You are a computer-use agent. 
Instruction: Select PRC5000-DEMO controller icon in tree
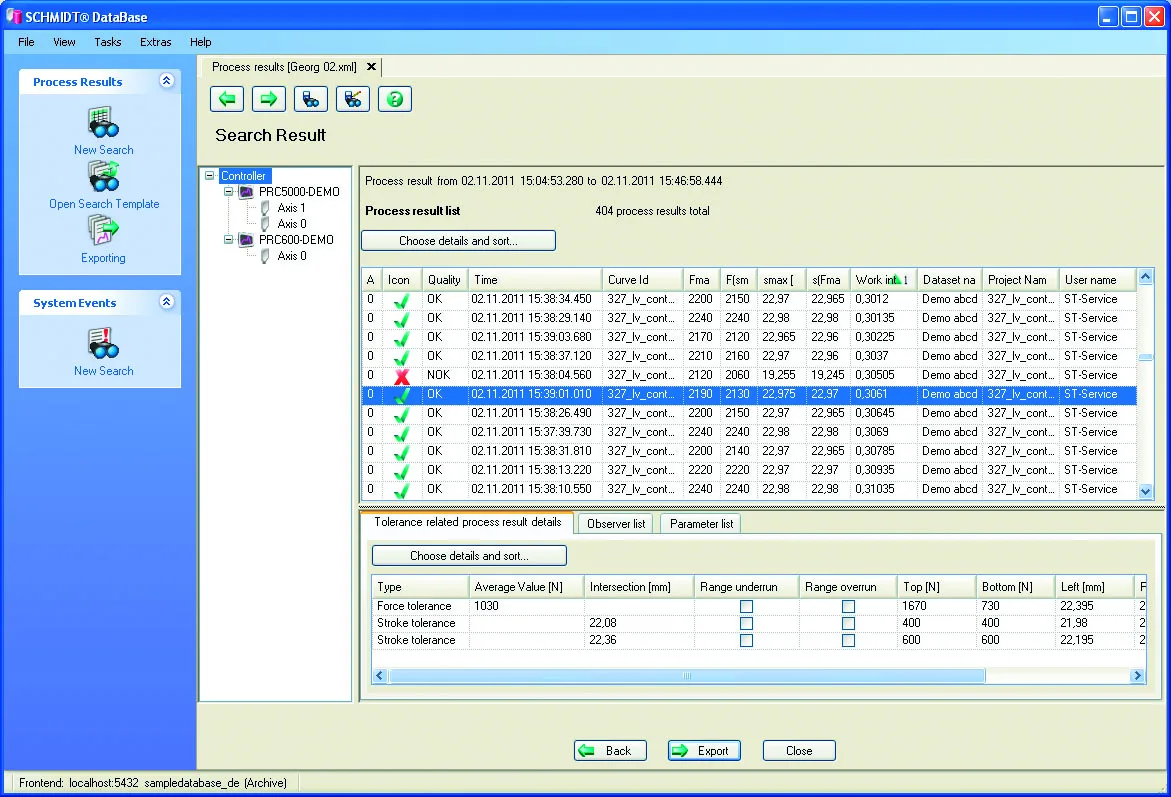pyautogui.click(x=246, y=192)
